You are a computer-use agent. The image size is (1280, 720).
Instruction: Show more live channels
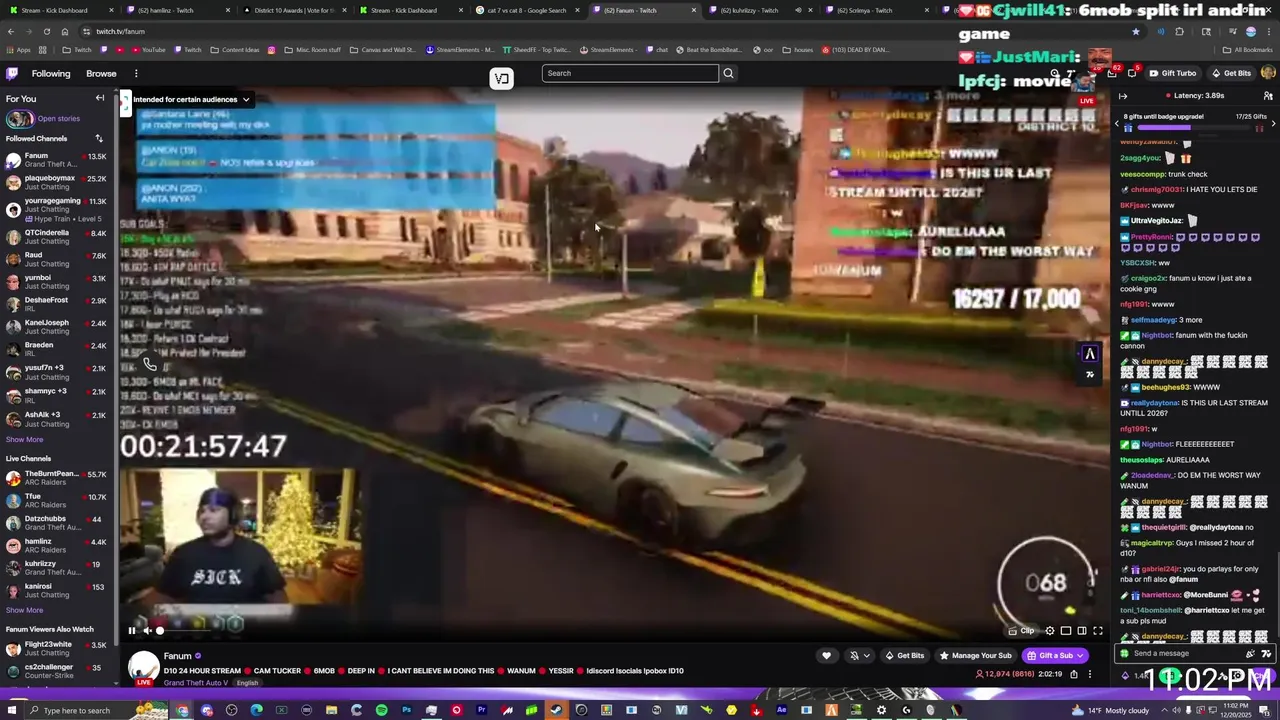(x=25, y=610)
